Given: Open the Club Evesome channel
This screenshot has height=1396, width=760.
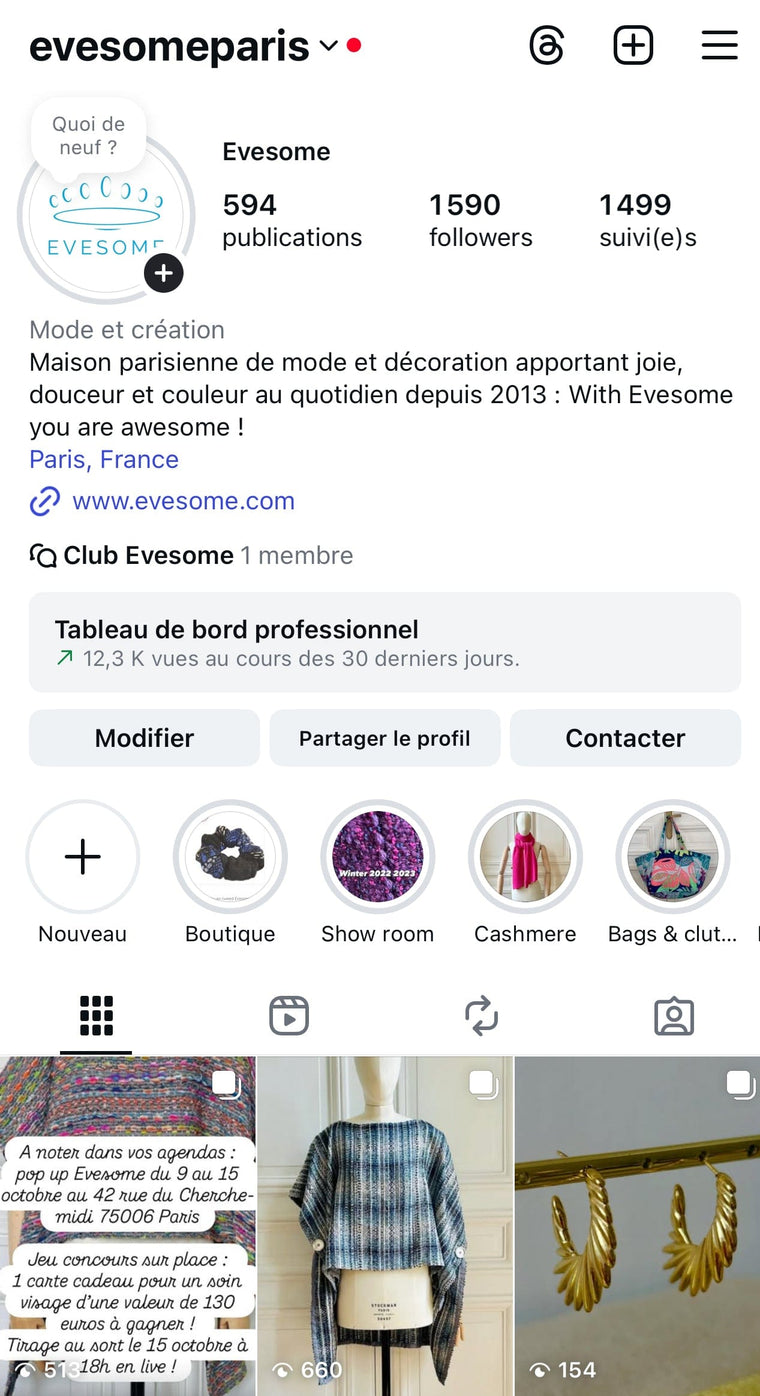Looking at the screenshot, I should pos(148,555).
